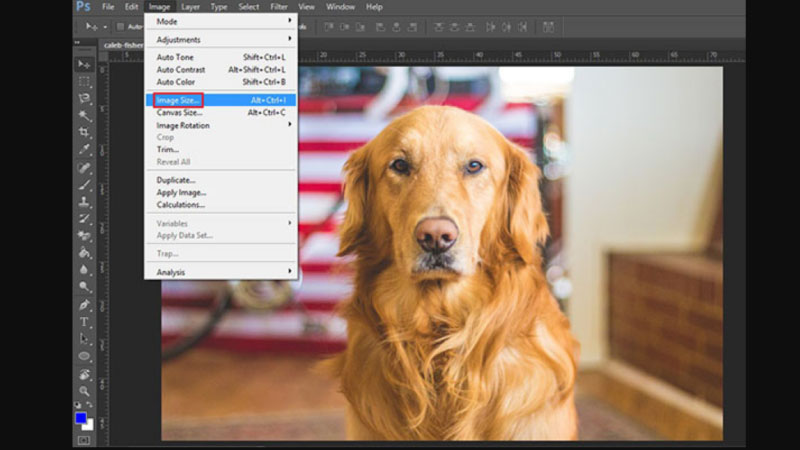Click Distribute Top Edges icon
800x450 pixels.
(439, 27)
